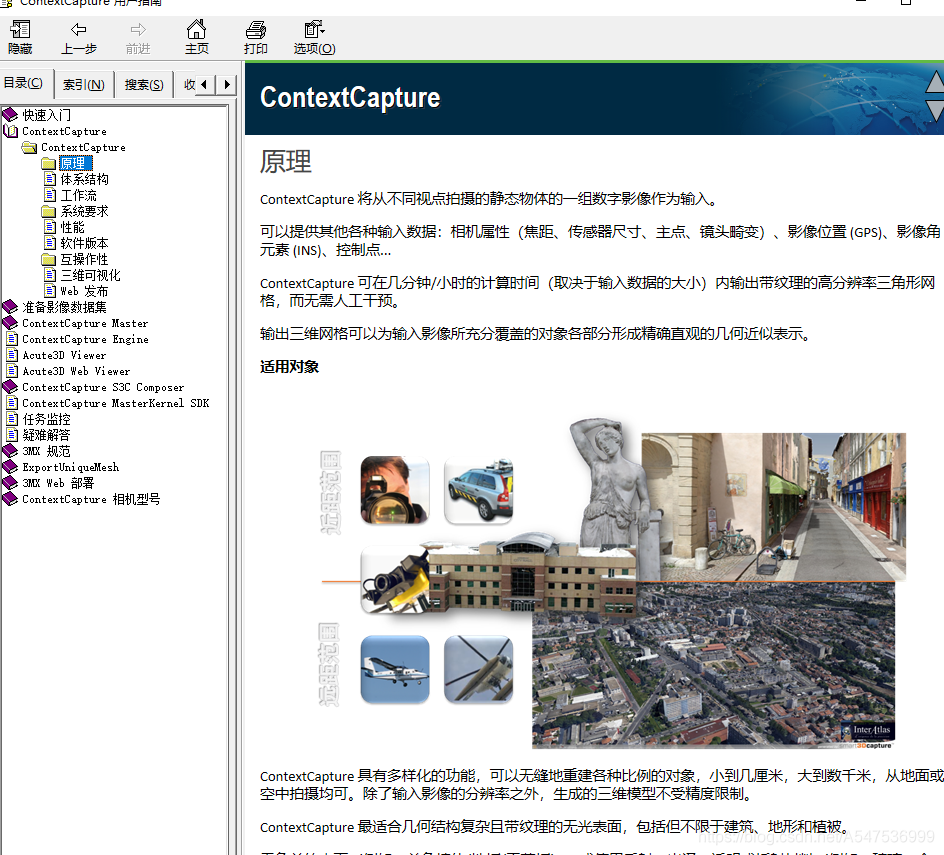
Task: Expand the ContextCapture Master book
Action: tap(10, 323)
